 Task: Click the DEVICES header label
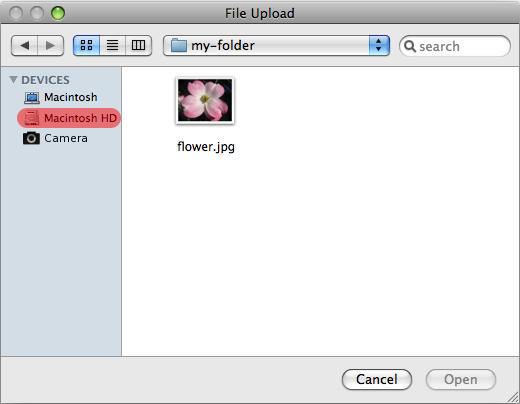pos(45,80)
